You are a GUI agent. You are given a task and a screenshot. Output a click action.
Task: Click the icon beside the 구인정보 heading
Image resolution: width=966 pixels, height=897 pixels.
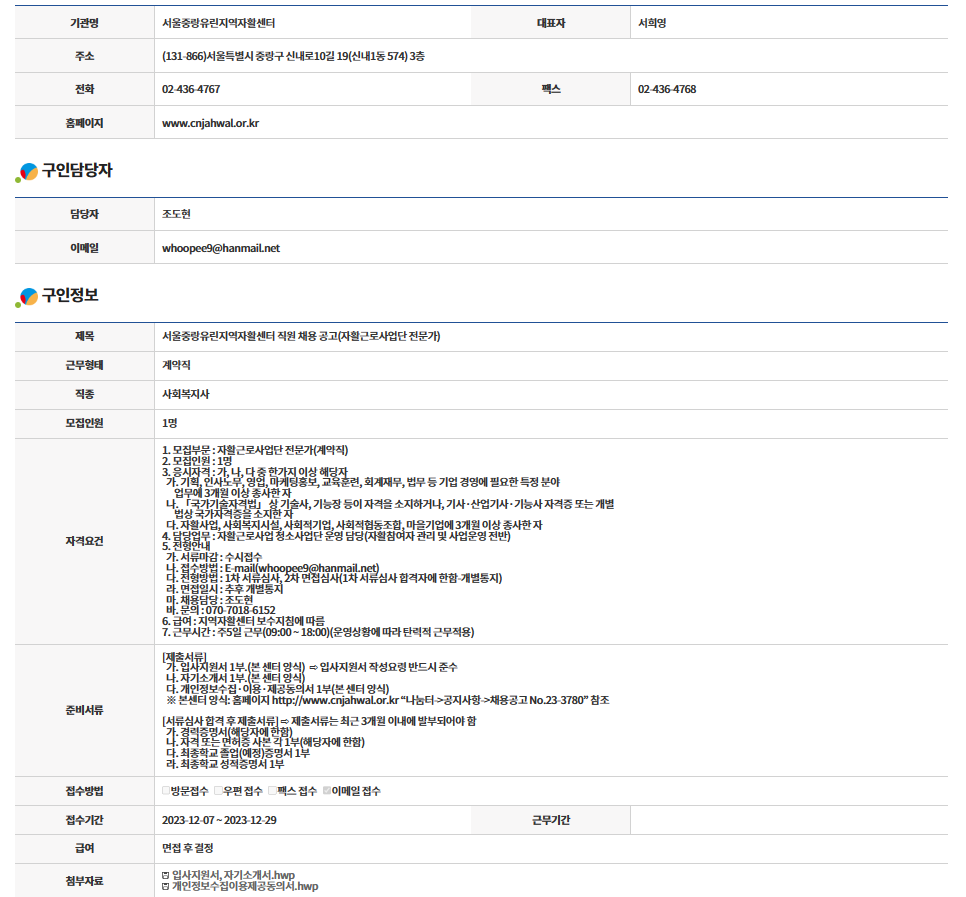pos(27,297)
